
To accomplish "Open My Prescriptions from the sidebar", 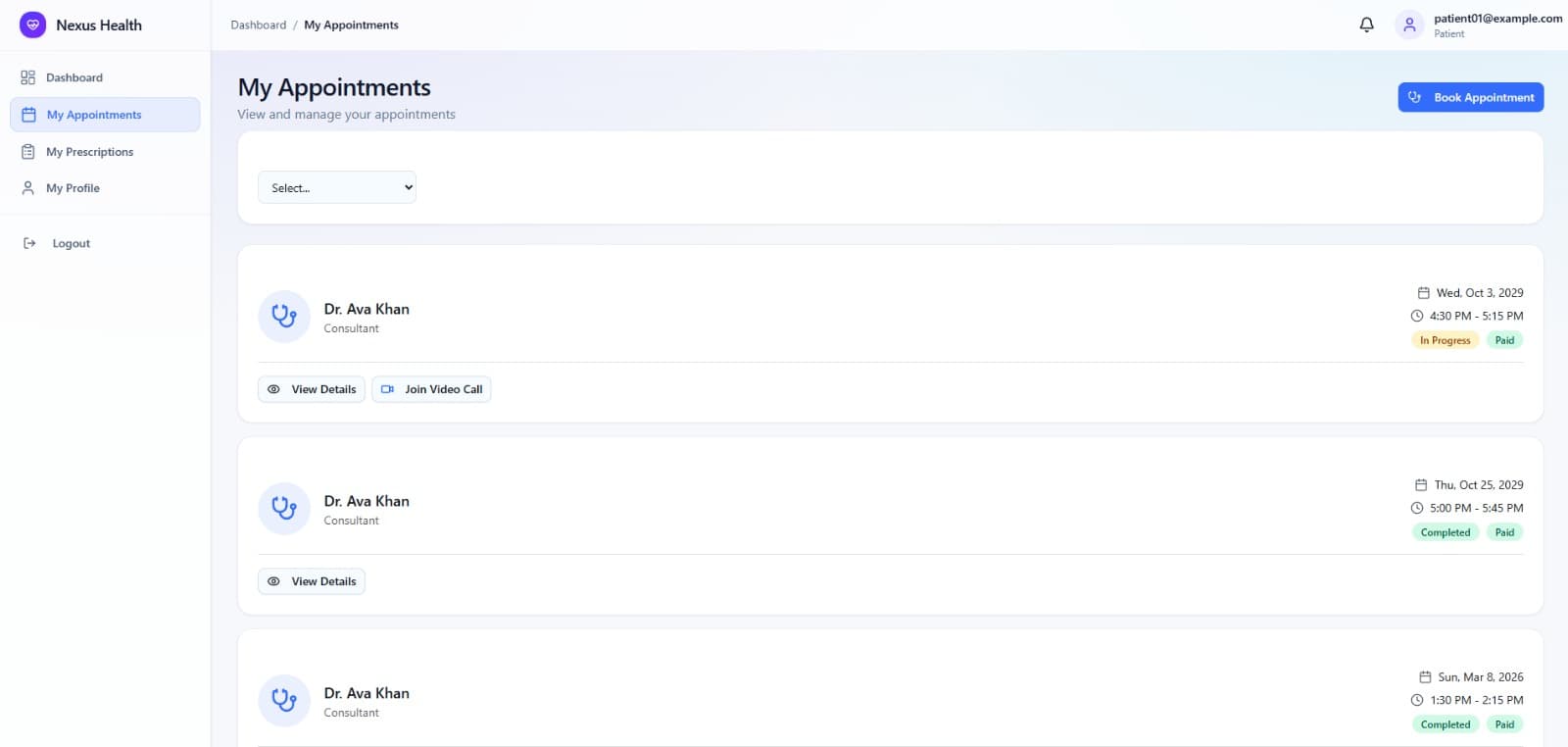I will click(x=89, y=152).
